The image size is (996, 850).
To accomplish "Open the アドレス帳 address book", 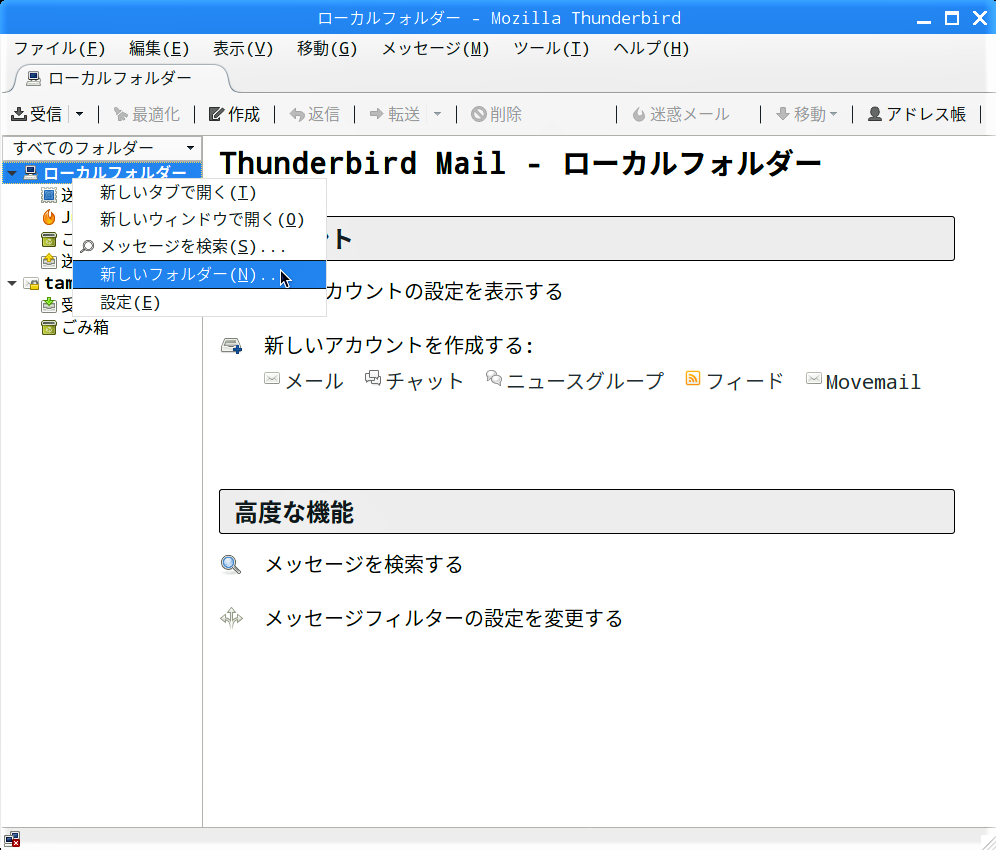I will [917, 114].
